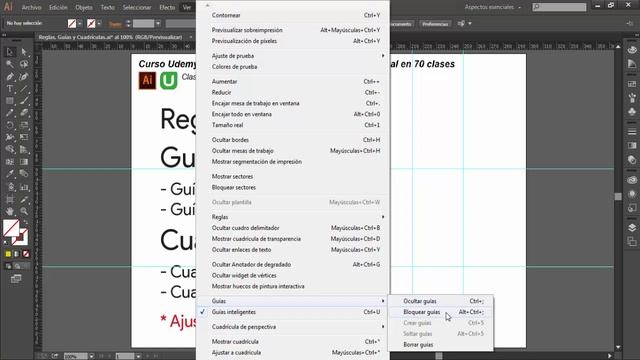Click Encajar todo en ventana
The image size is (640, 360).
point(293,114)
